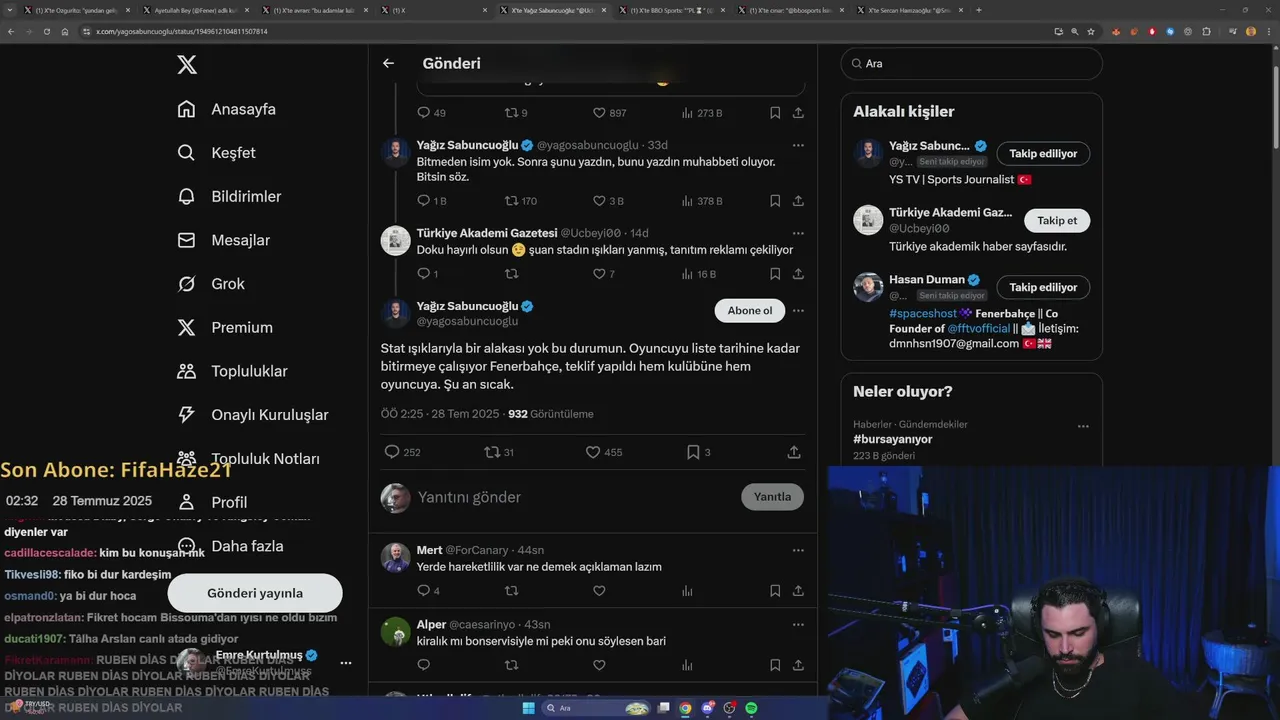Click Takip ediliyor next to Yağız Sabuncuoğlu
Viewport: 1280px width, 720px height.
click(x=1043, y=154)
